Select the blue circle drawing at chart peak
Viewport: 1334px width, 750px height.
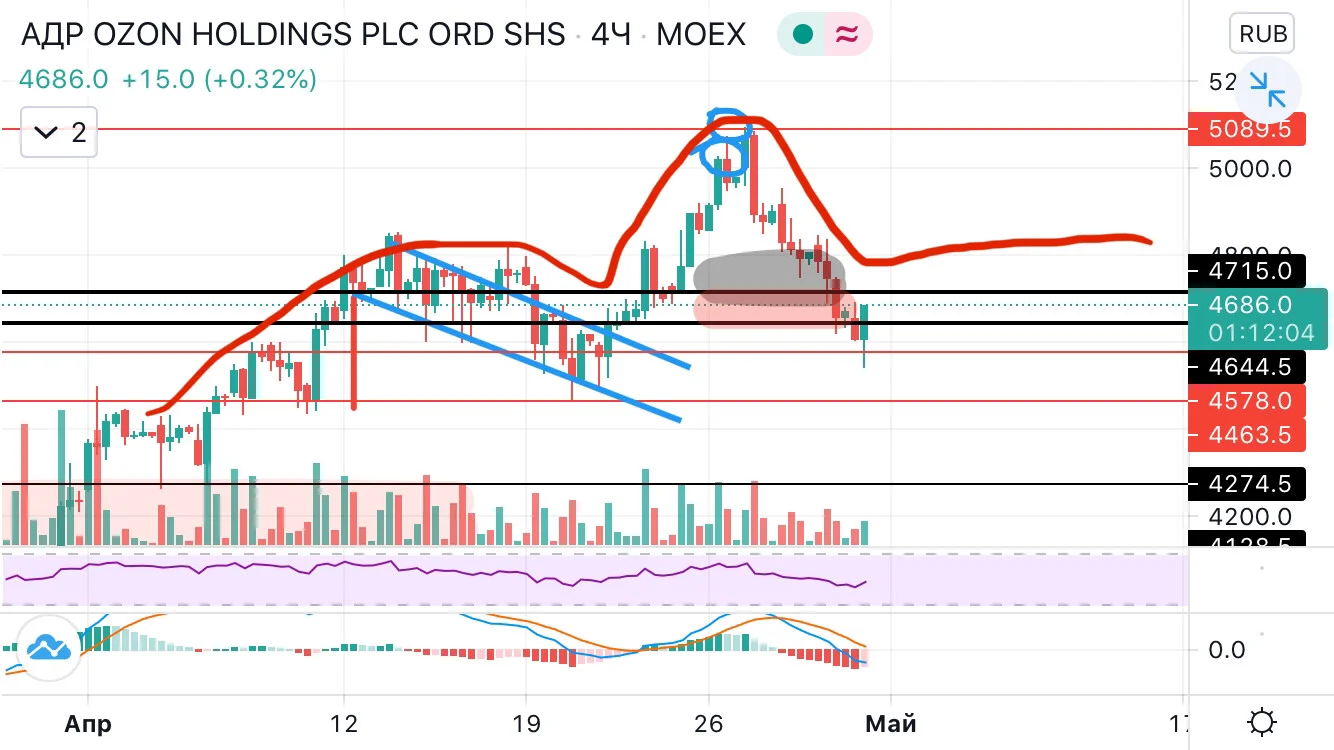pyautogui.click(x=724, y=142)
